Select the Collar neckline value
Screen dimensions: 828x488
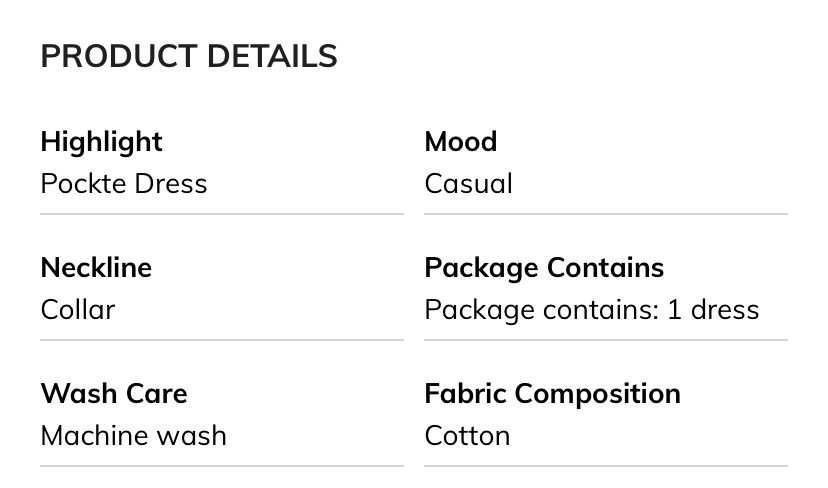(78, 310)
